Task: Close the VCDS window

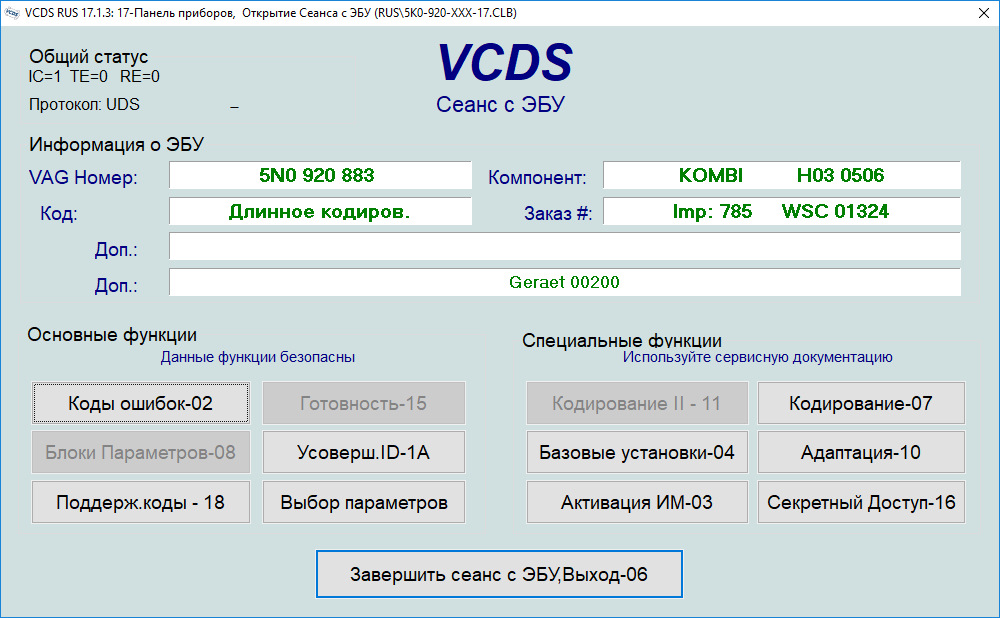Action: click(x=983, y=13)
